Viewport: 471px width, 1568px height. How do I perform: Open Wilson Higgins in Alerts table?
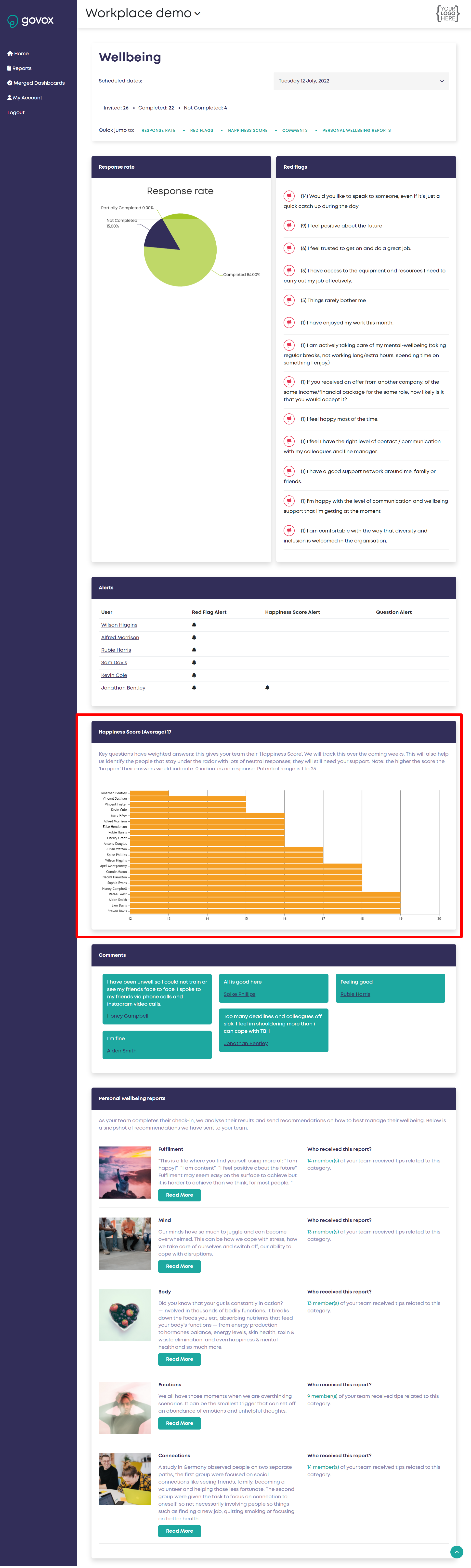(119, 625)
